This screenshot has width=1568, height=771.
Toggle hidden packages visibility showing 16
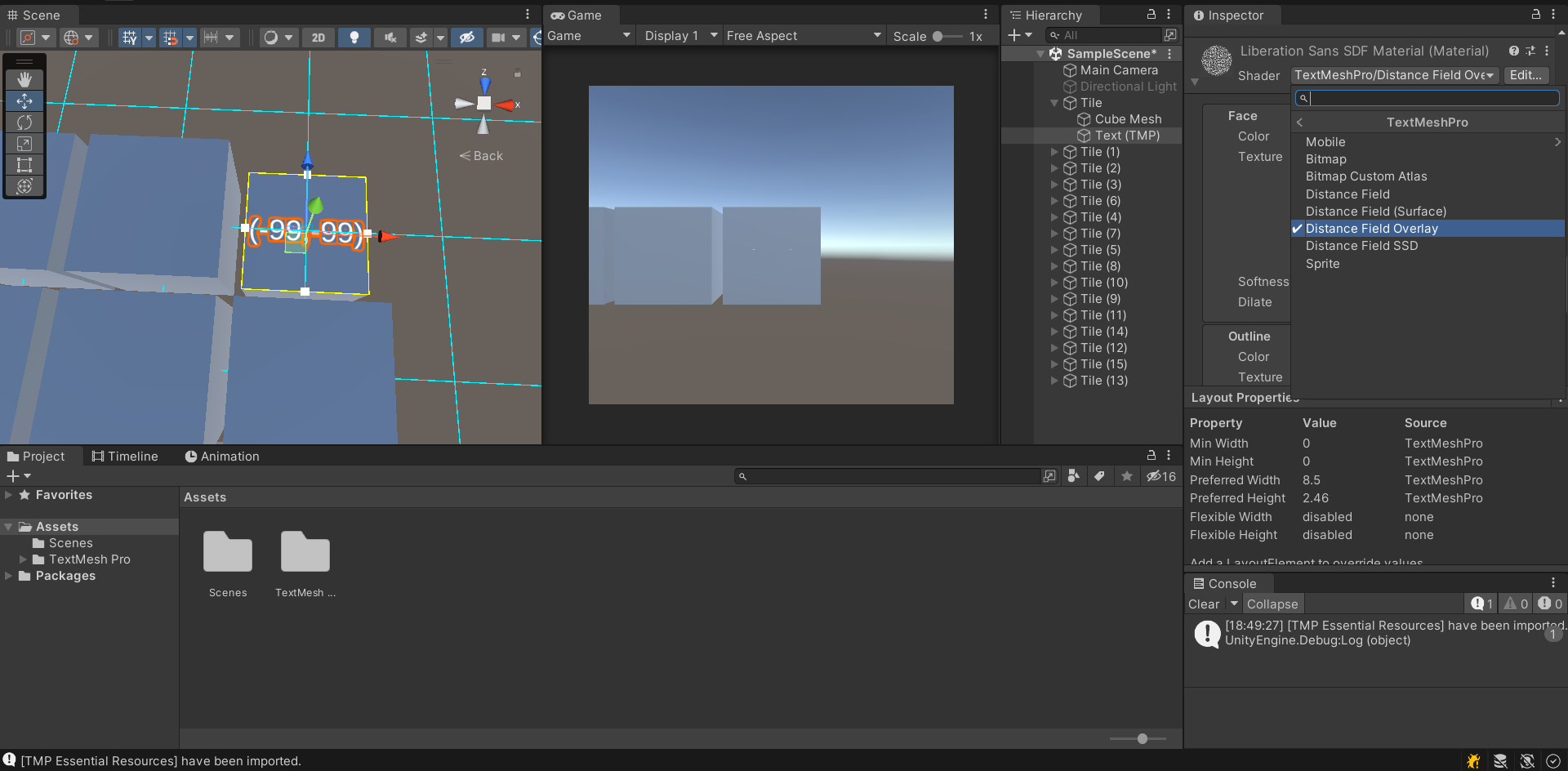pyautogui.click(x=1161, y=476)
